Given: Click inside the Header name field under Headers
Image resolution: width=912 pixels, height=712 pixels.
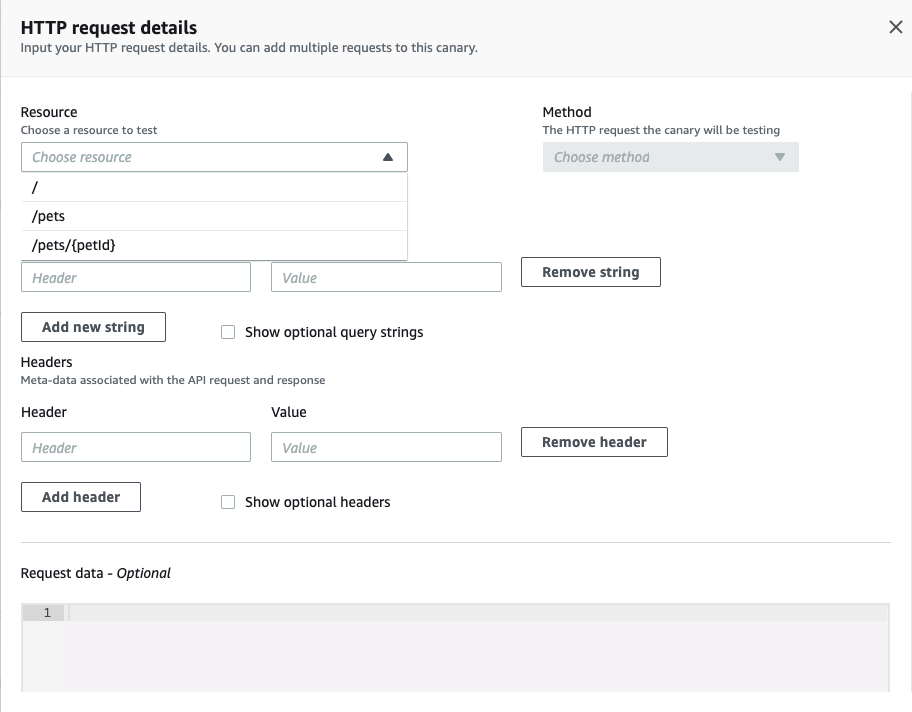Looking at the screenshot, I should tap(135, 447).
